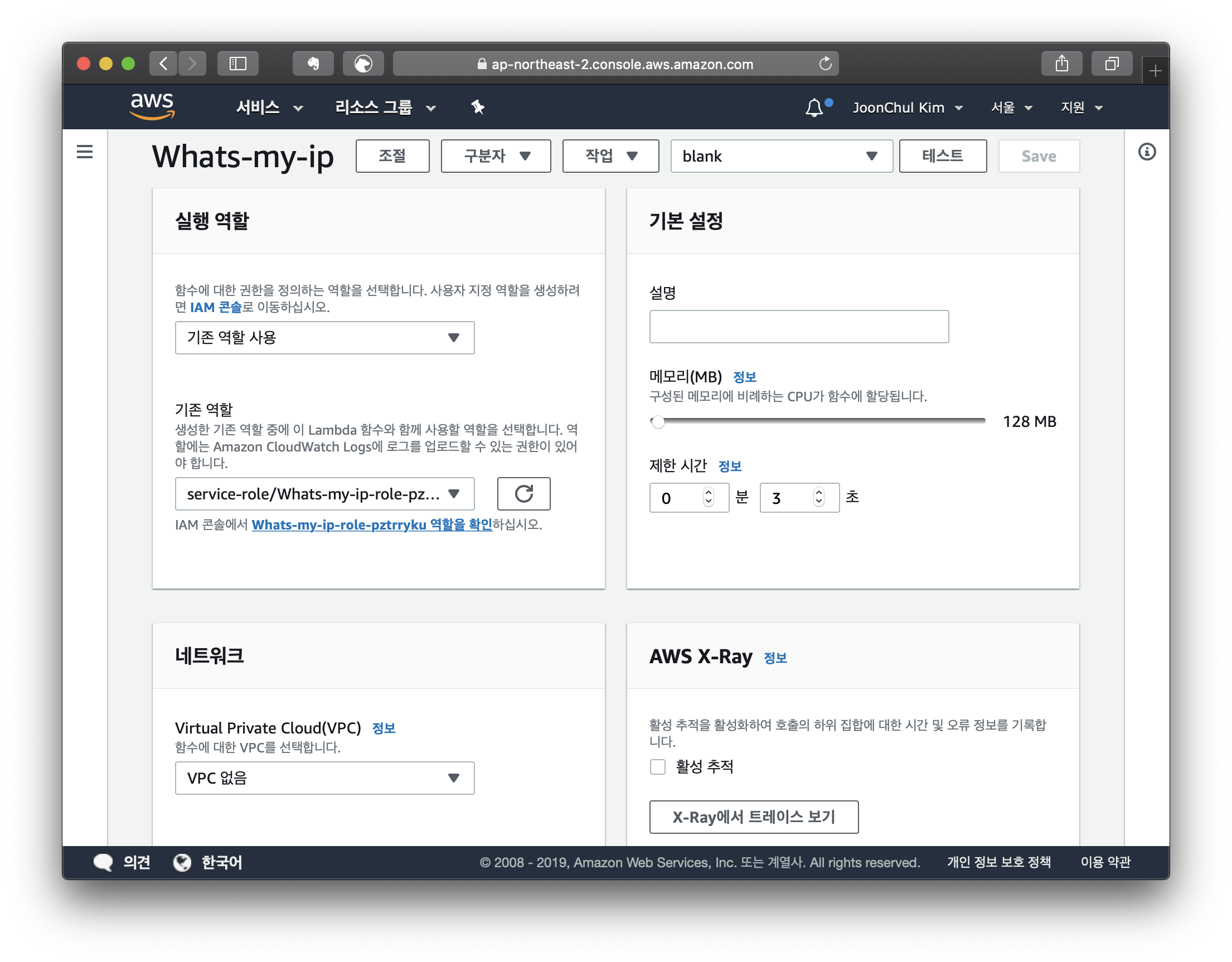Toggle Safari sidebar icon
The image size is (1232, 962).
pos(237,64)
